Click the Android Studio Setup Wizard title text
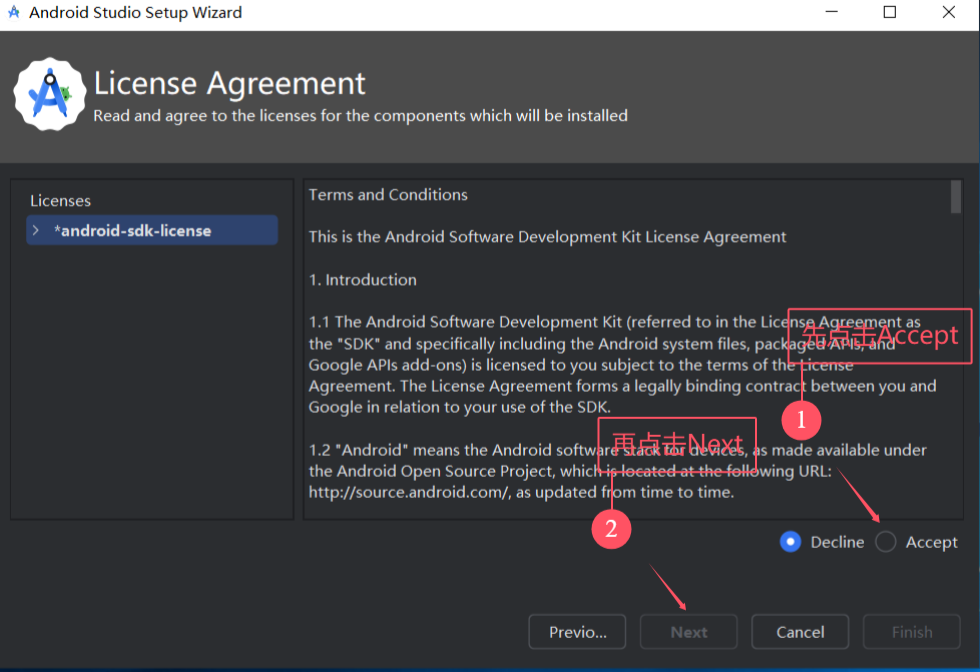Viewport: 980px width, 672px height. [x=134, y=12]
